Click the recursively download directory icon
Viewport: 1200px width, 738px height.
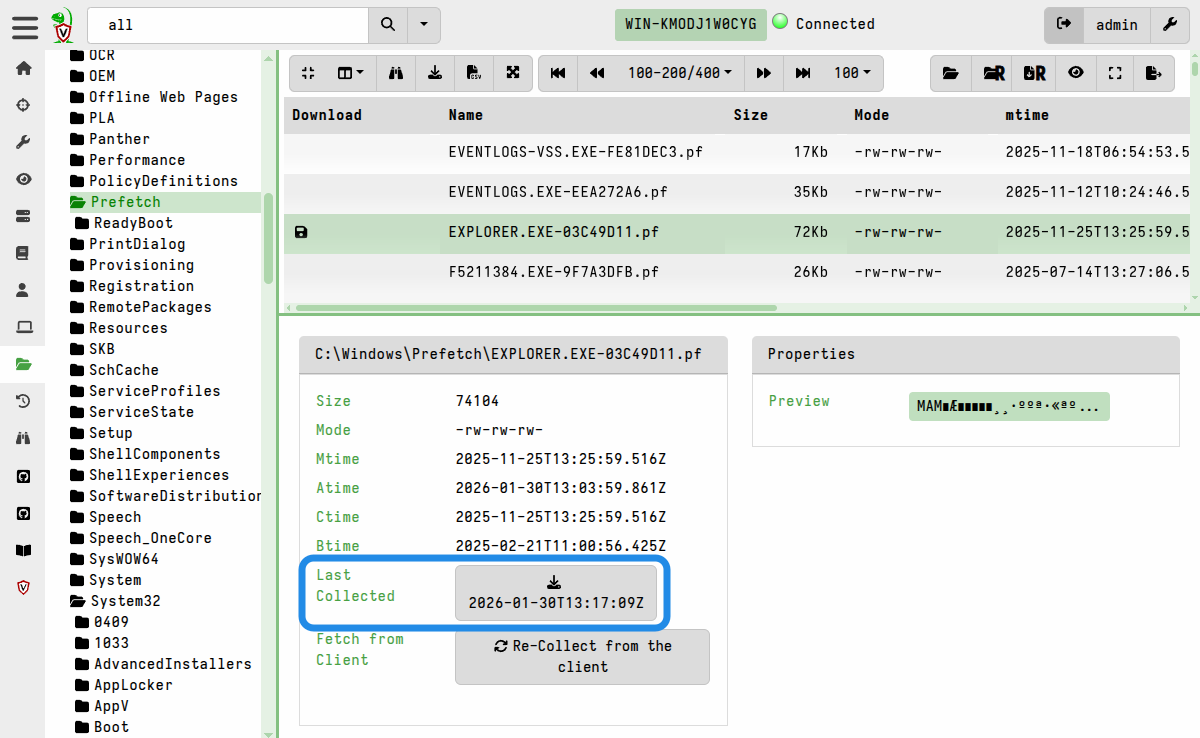(1034, 73)
